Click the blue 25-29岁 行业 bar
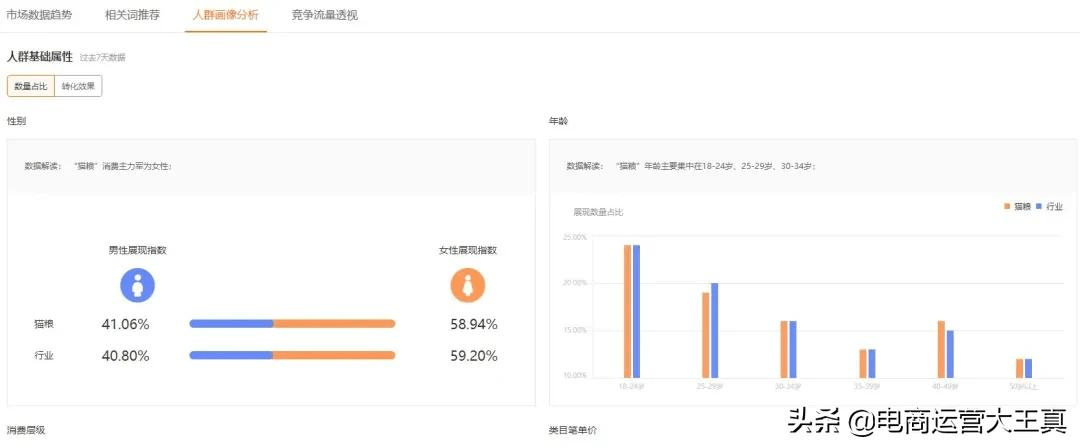1080x448 pixels. point(714,330)
